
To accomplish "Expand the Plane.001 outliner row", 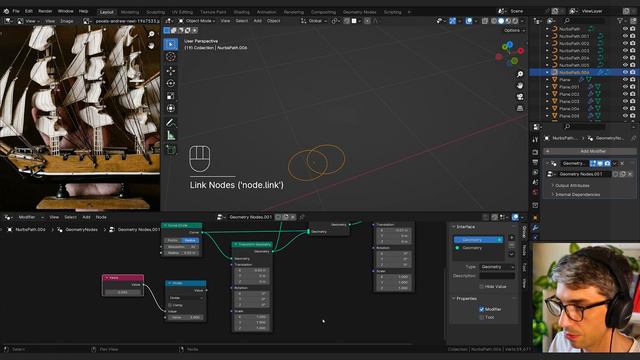I will click(547, 87).
